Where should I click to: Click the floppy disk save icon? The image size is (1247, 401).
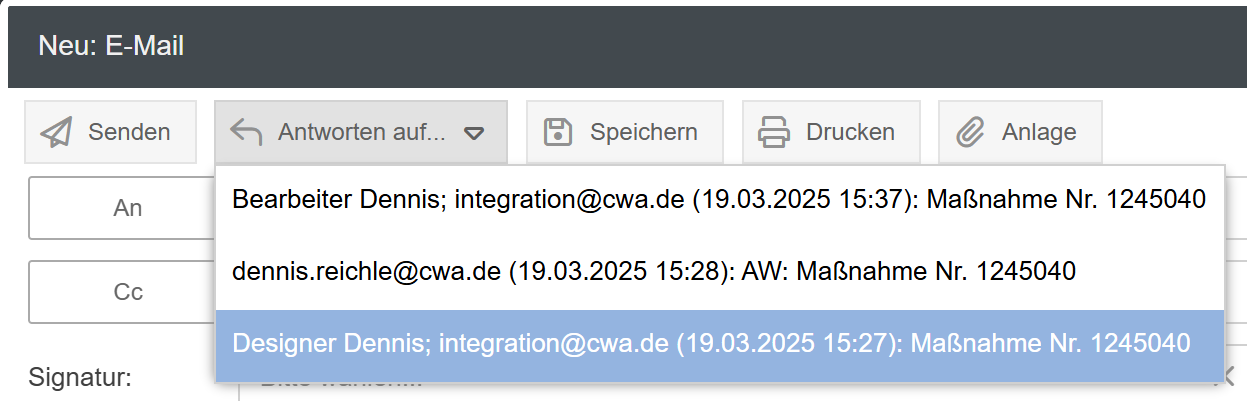[557, 132]
